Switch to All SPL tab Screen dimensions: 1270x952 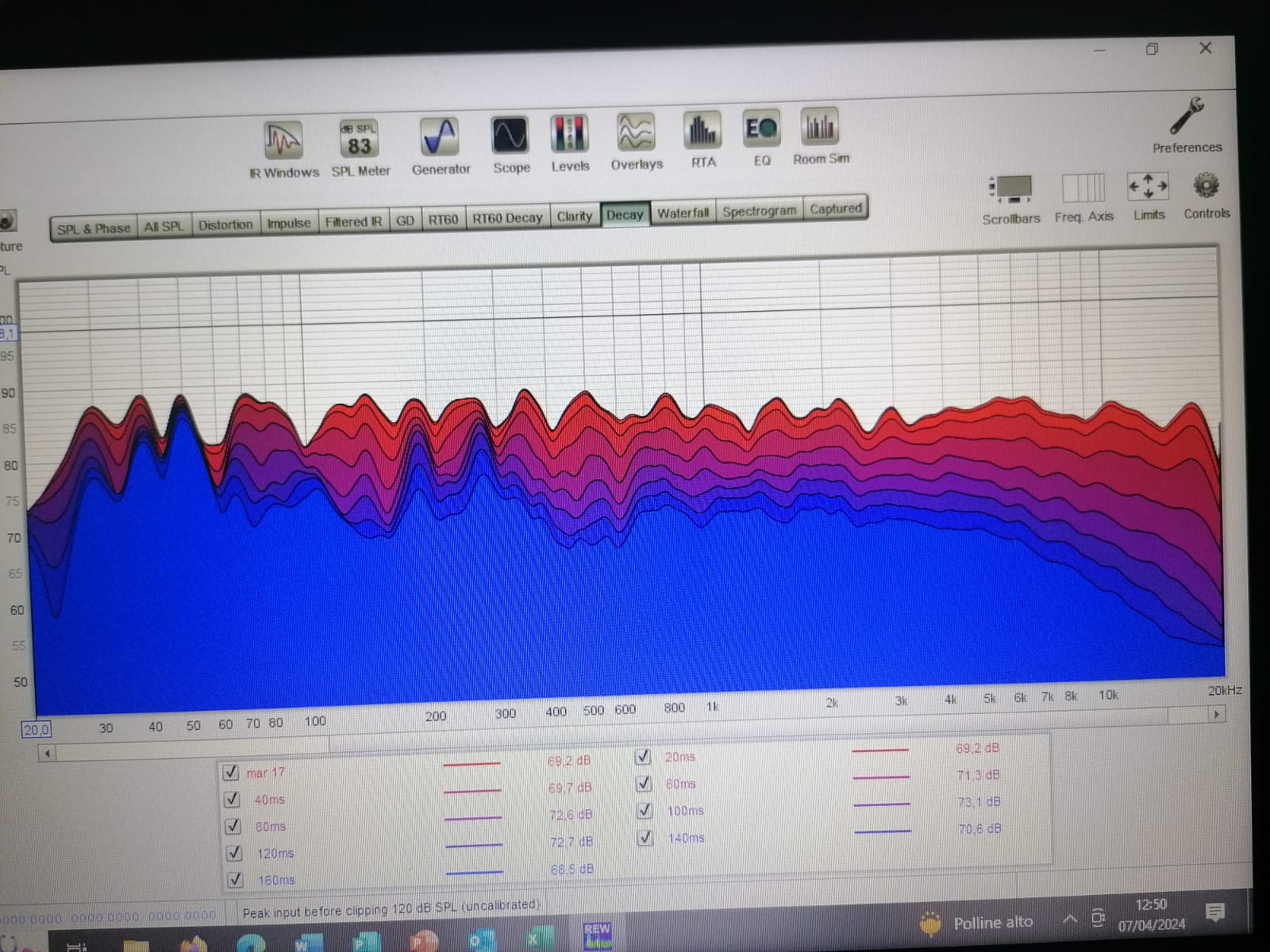click(x=164, y=226)
